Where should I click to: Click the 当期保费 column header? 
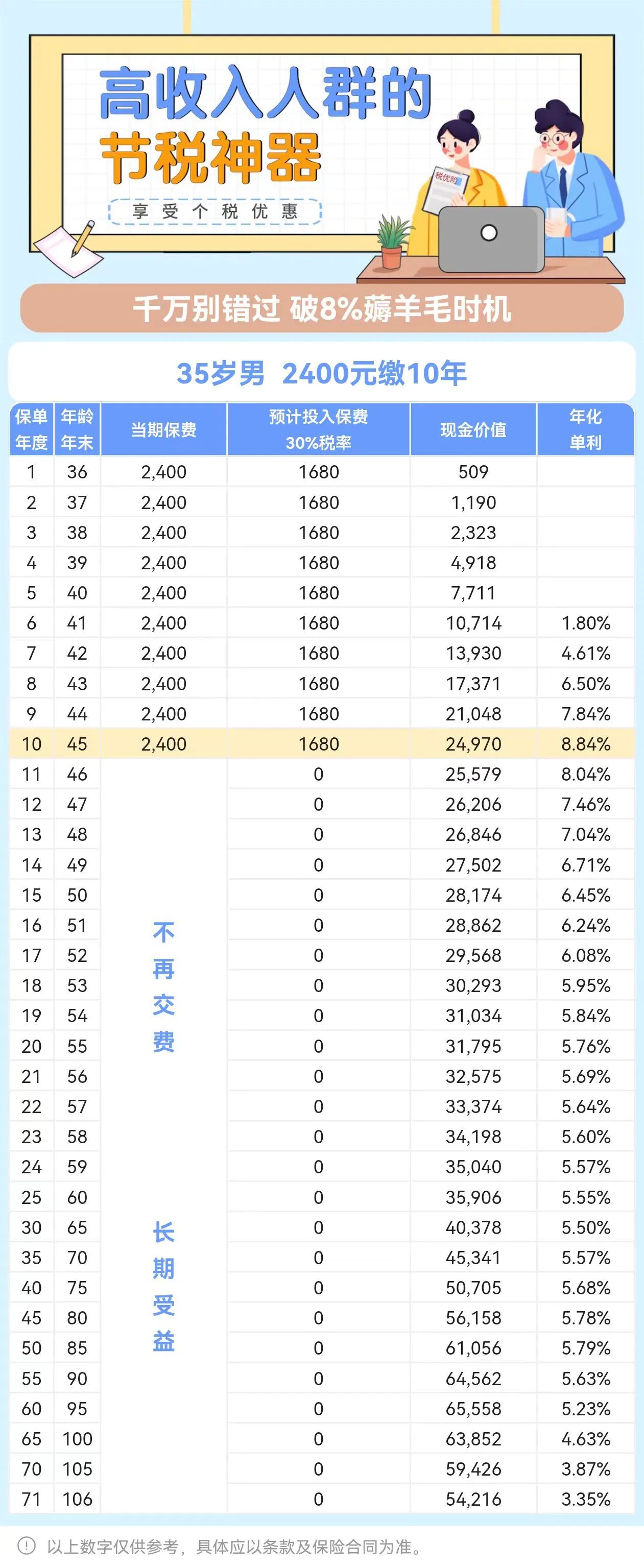(x=164, y=430)
